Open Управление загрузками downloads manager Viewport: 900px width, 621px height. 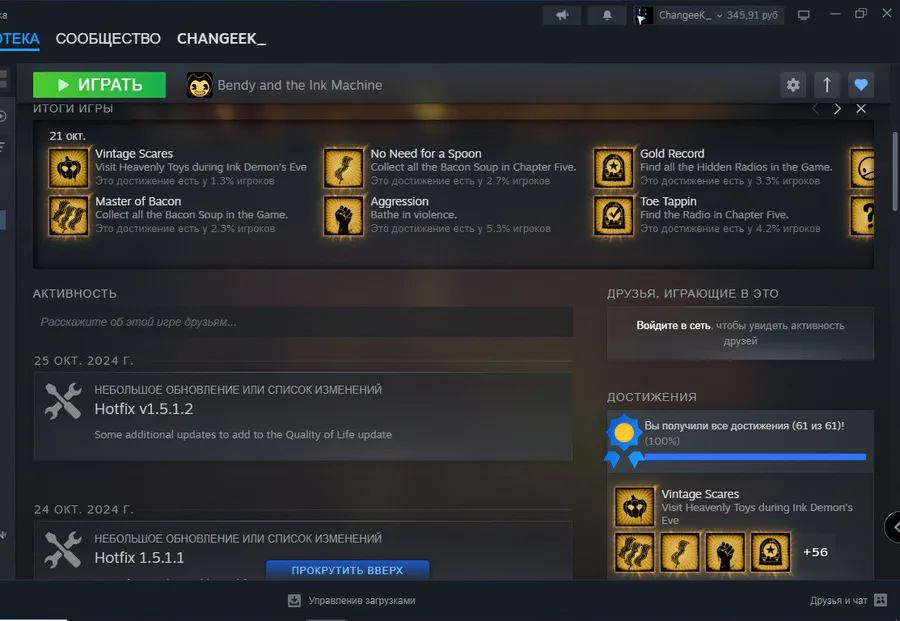point(362,600)
